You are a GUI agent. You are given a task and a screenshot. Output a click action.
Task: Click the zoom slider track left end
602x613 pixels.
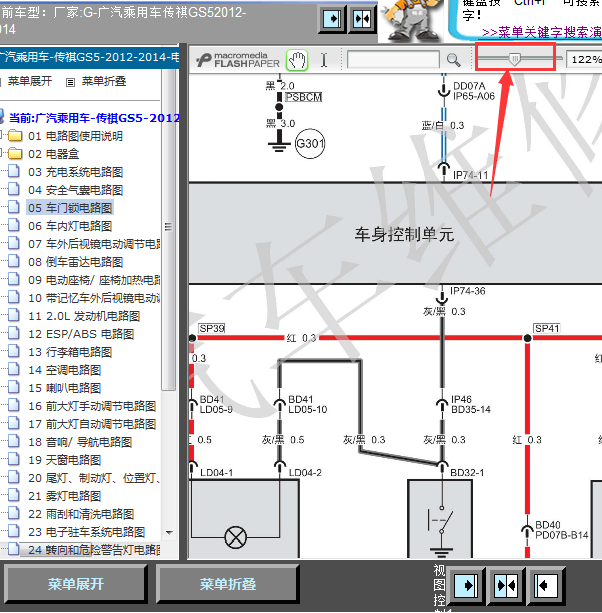481,59
